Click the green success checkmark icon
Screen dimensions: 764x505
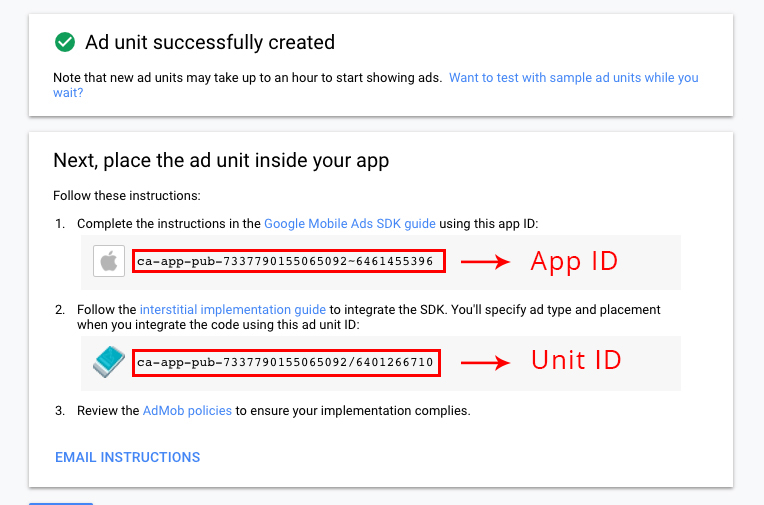(65, 42)
